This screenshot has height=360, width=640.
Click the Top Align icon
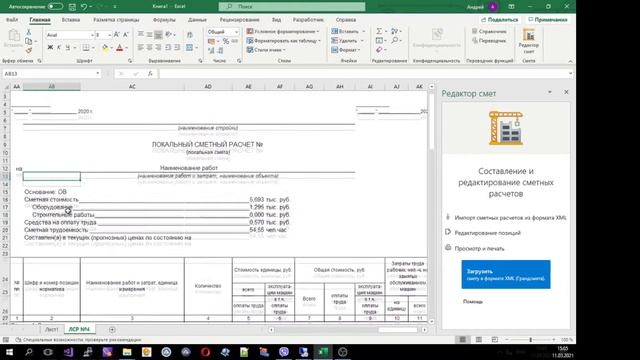click(x=141, y=35)
